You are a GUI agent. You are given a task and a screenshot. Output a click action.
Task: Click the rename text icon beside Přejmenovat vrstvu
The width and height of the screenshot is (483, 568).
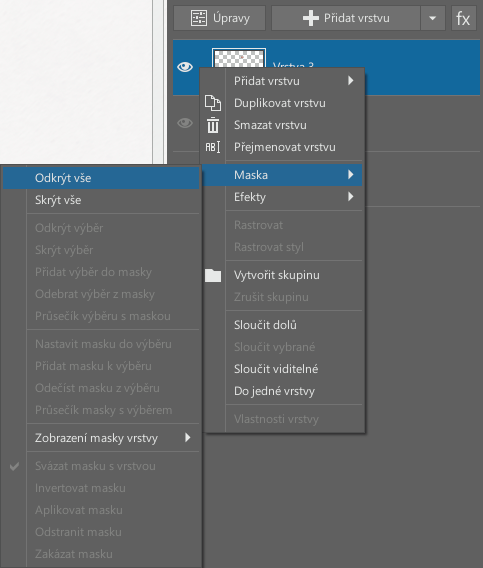pos(213,147)
